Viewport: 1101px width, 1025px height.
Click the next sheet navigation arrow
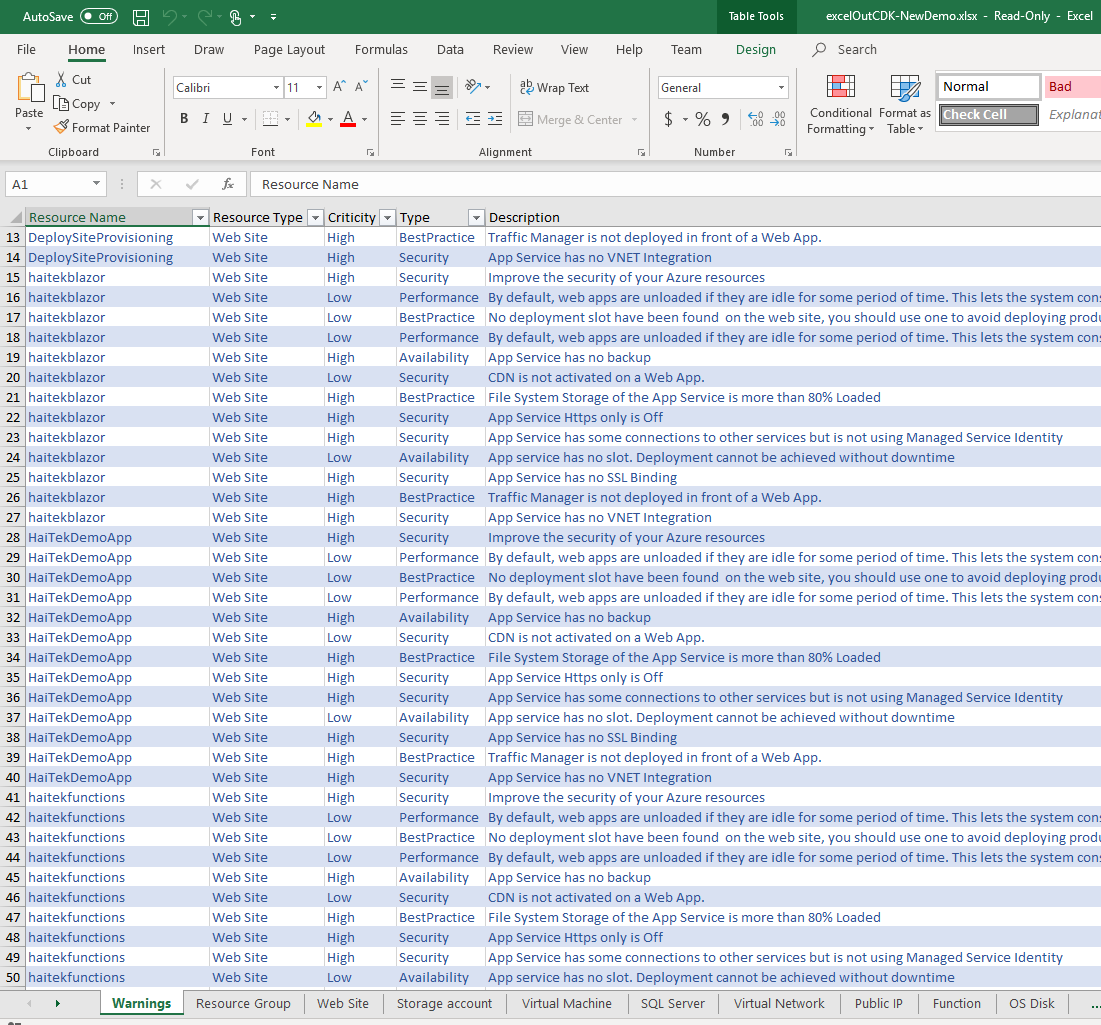point(58,1003)
